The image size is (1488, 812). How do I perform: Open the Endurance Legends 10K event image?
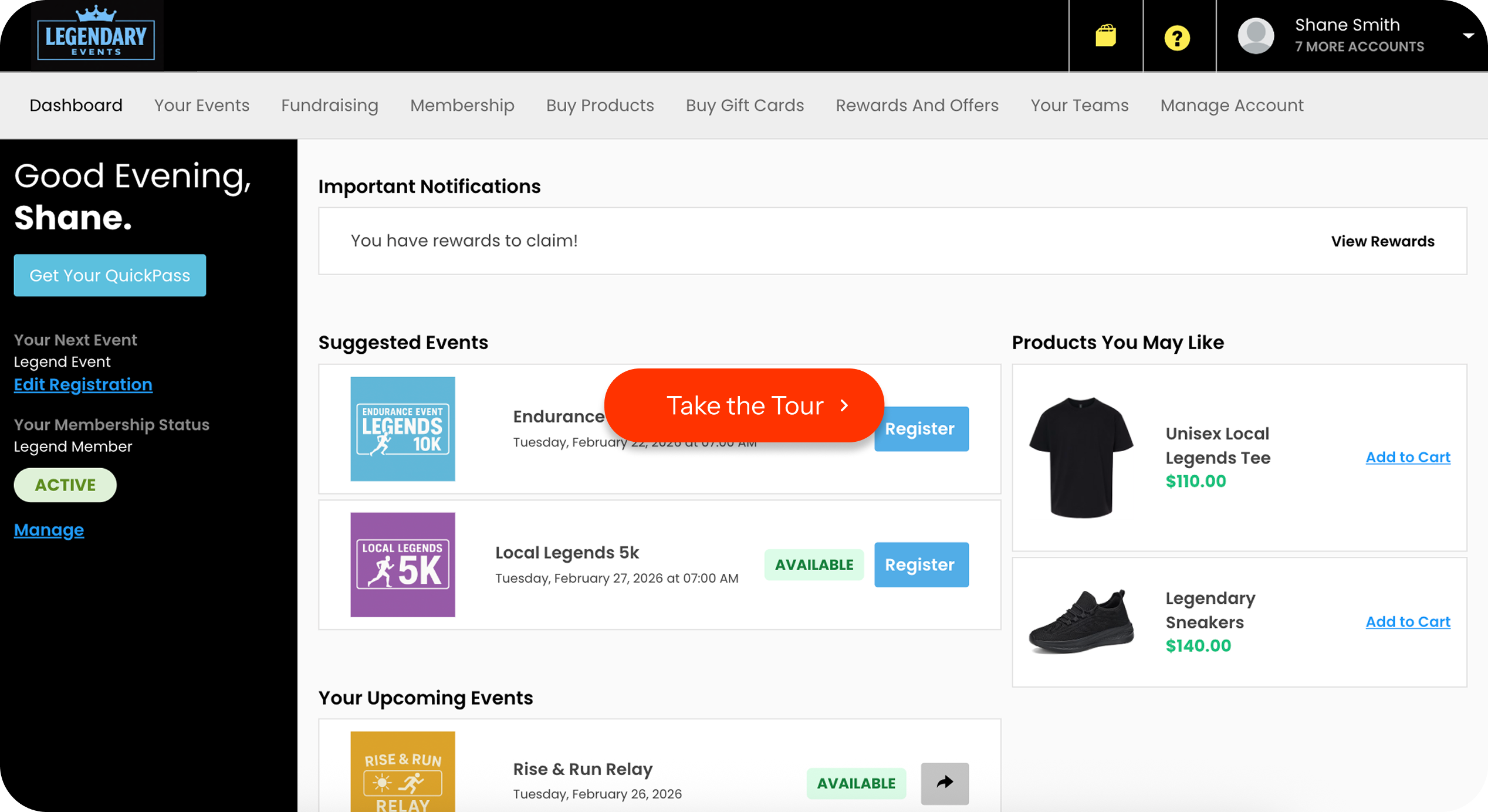[x=403, y=429]
